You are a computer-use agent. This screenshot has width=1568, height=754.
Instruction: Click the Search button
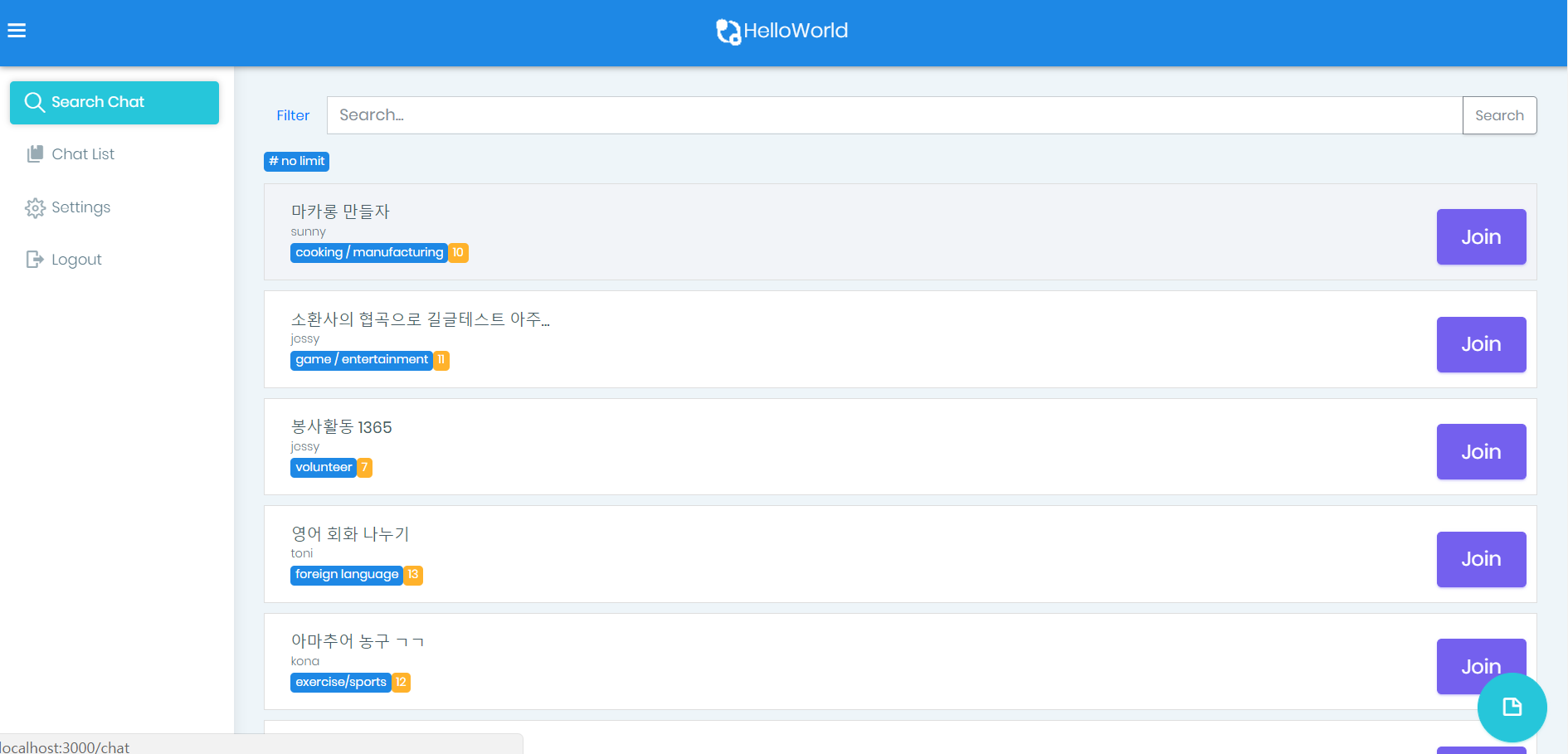[1499, 115]
